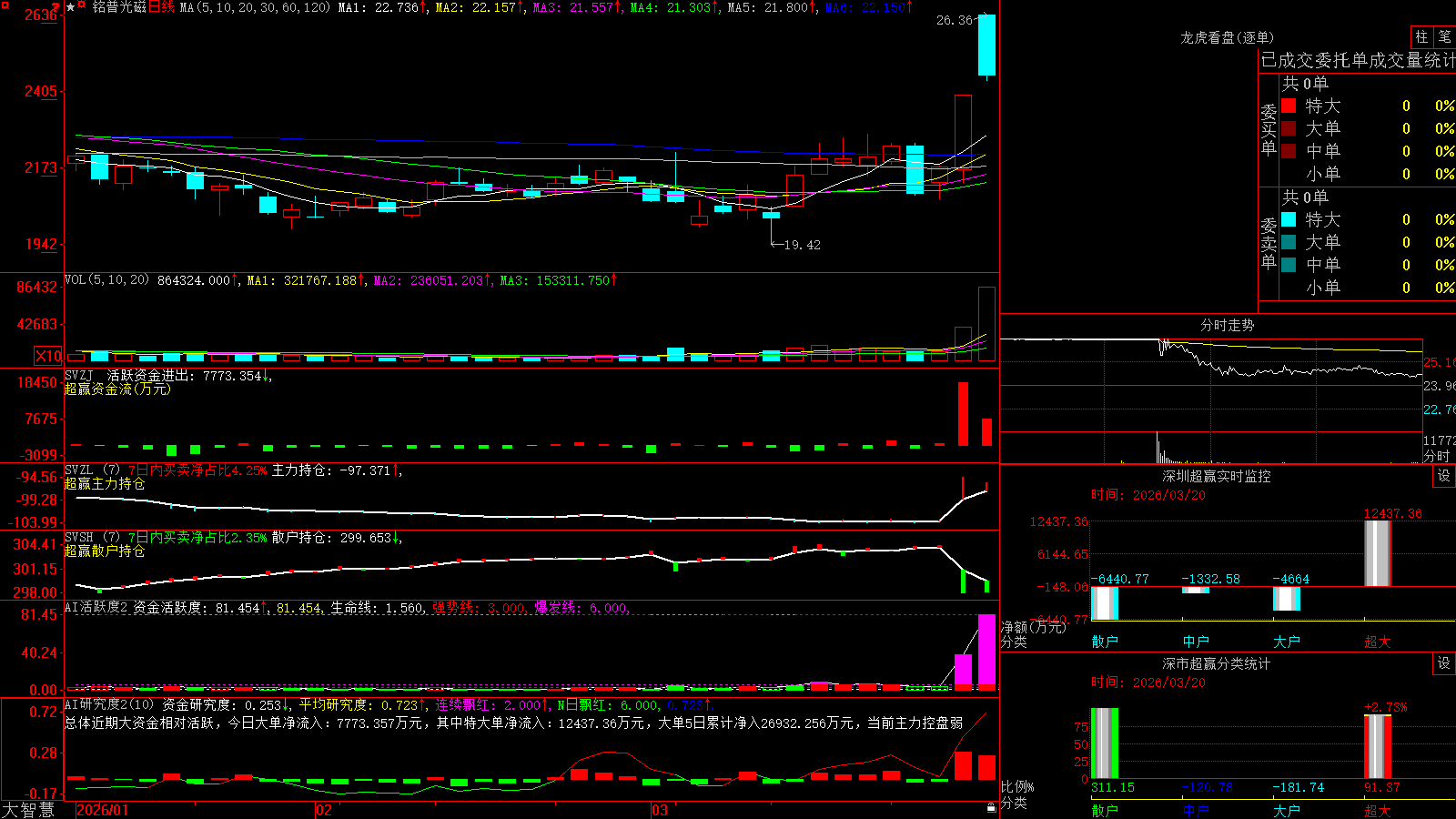The image size is (1456, 819).
Task: Switch 龙虎看盘 to 笔 tick view
Action: click(1444, 37)
